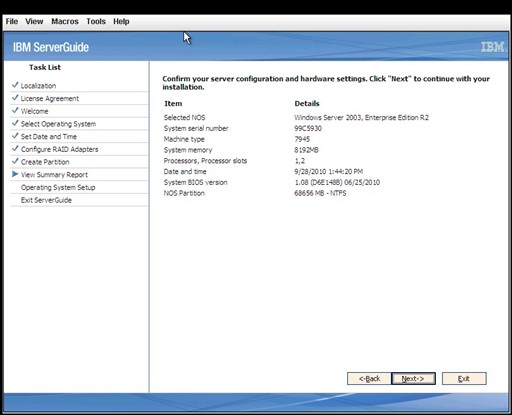This screenshot has width=512, height=415.
Task: Click the serial number value 99C5930
Action: (308, 128)
